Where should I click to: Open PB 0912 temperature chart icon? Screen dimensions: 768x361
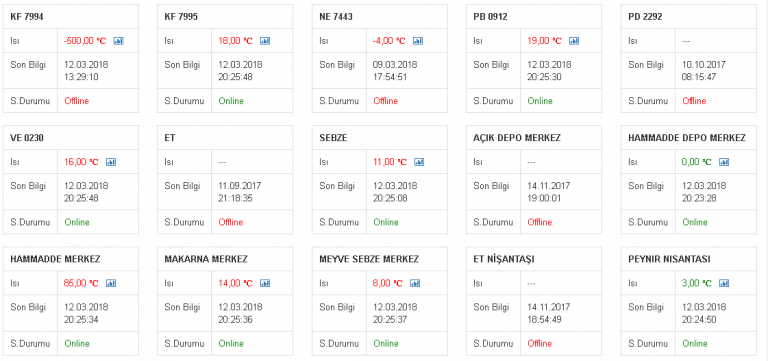coord(574,41)
